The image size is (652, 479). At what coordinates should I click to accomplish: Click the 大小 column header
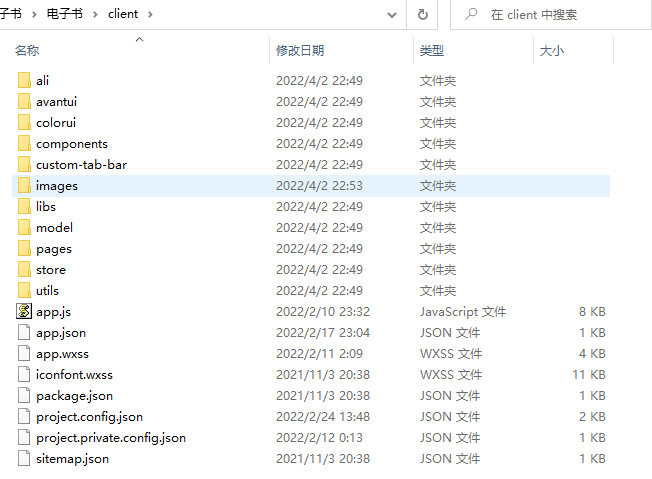(x=552, y=50)
